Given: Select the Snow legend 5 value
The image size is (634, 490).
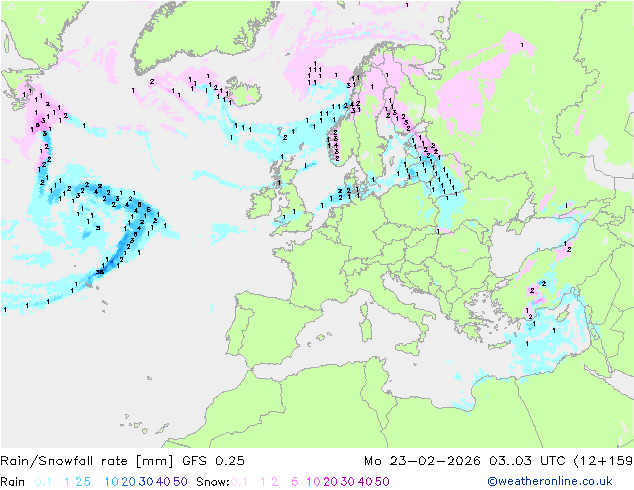Looking at the screenshot, I should point(295,482).
